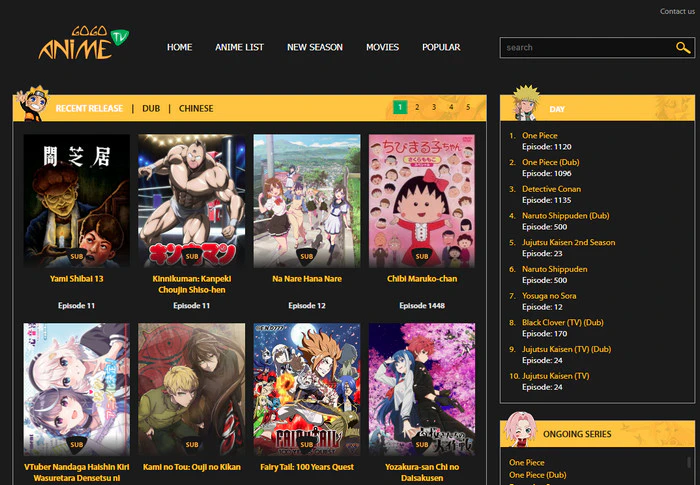Open the Chibi Maruko-chan poster thumbnail
Screen dimensions: 700x485
[422, 201]
